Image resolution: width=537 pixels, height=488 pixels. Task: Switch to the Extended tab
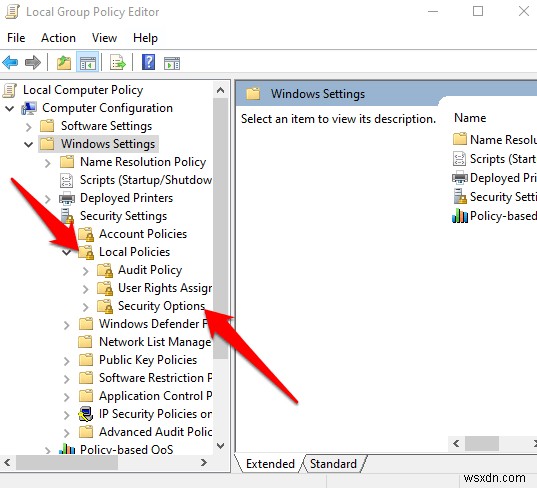click(270, 464)
